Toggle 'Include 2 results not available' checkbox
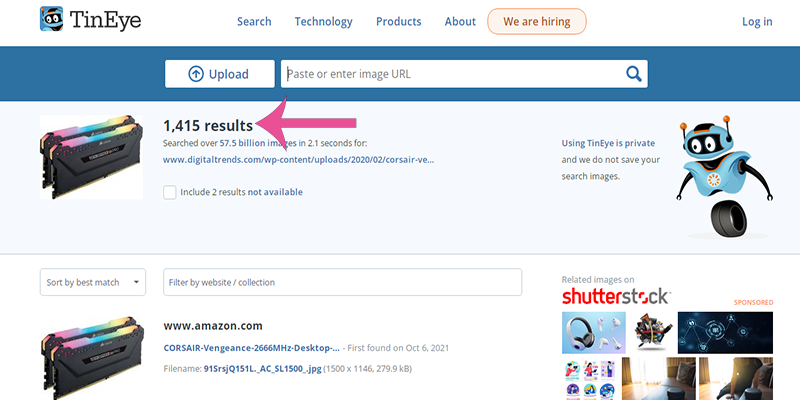Screen dimensions: 800x400 [x=170, y=192]
